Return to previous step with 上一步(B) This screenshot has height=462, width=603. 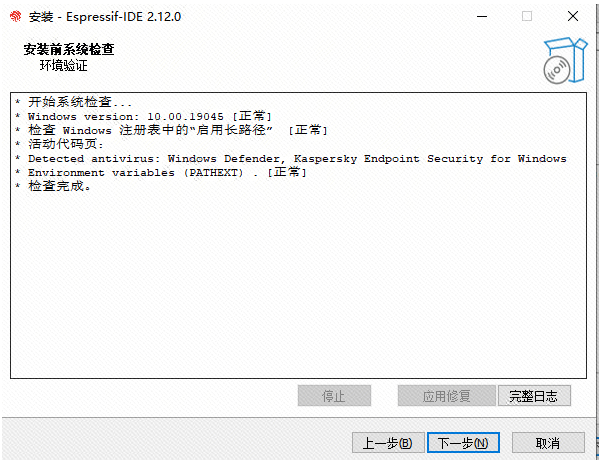388,442
